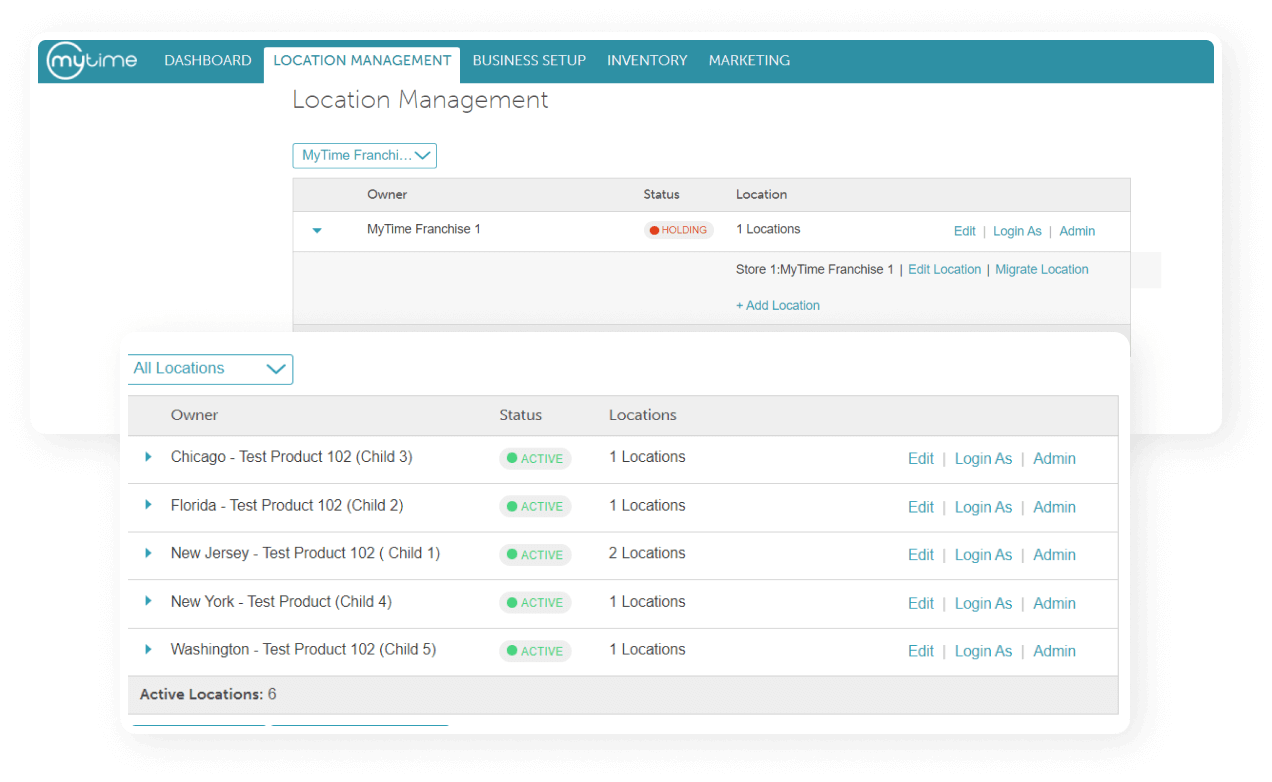Click the "Active Locations: 6" footer text
Screen dimensions: 1272x782
click(x=208, y=694)
